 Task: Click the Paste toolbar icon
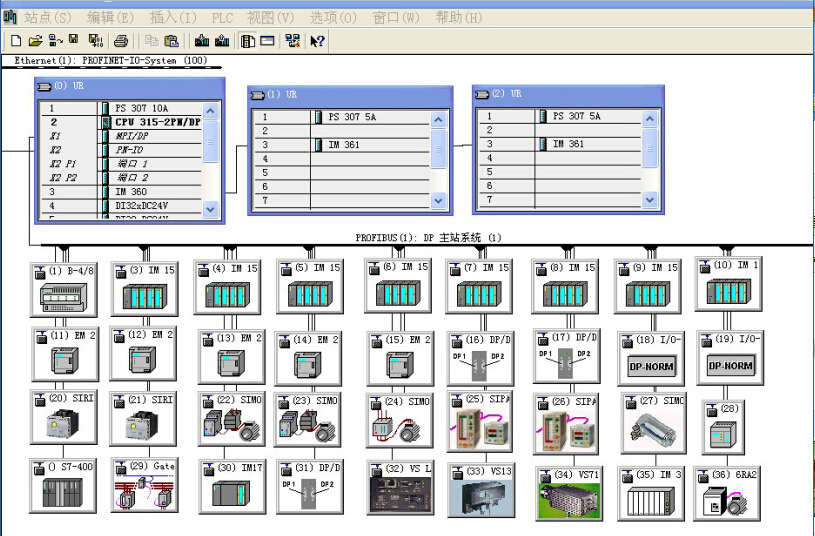tap(172, 41)
